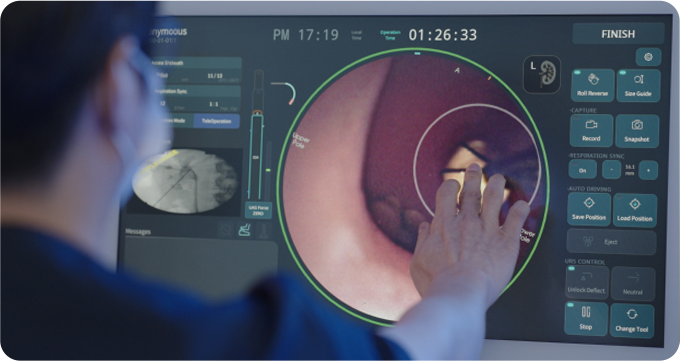Tap the 01:26:33 operation timer
The height and width of the screenshot is (361, 680).
[x=442, y=35]
